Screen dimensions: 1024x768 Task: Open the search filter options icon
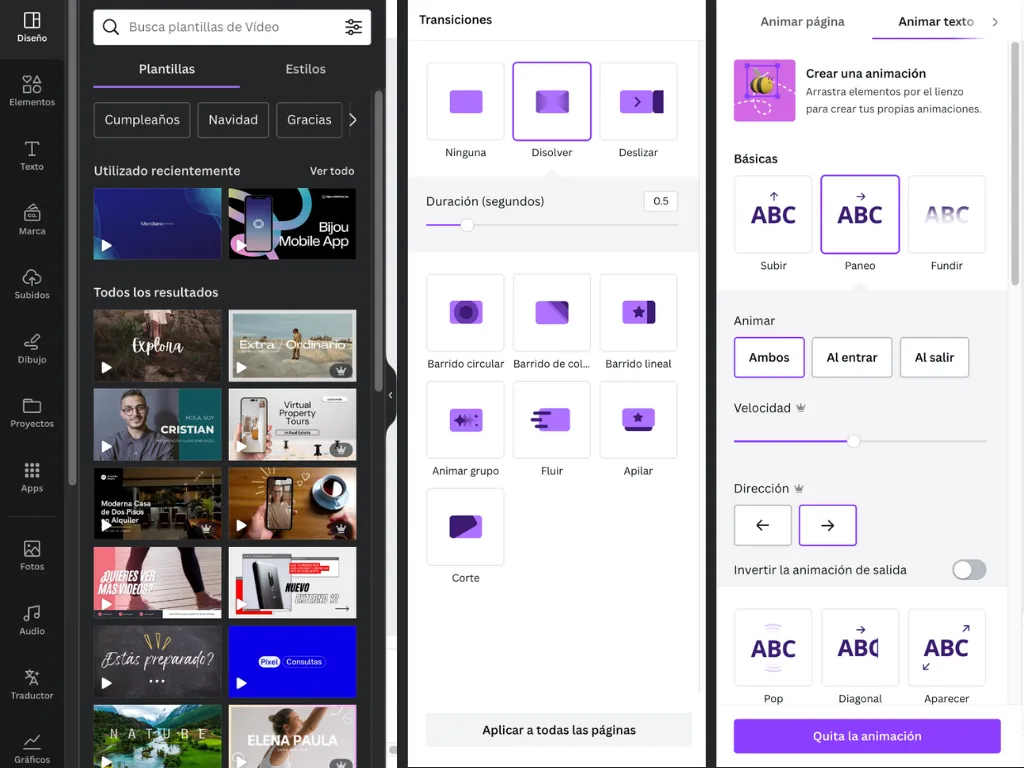click(353, 27)
